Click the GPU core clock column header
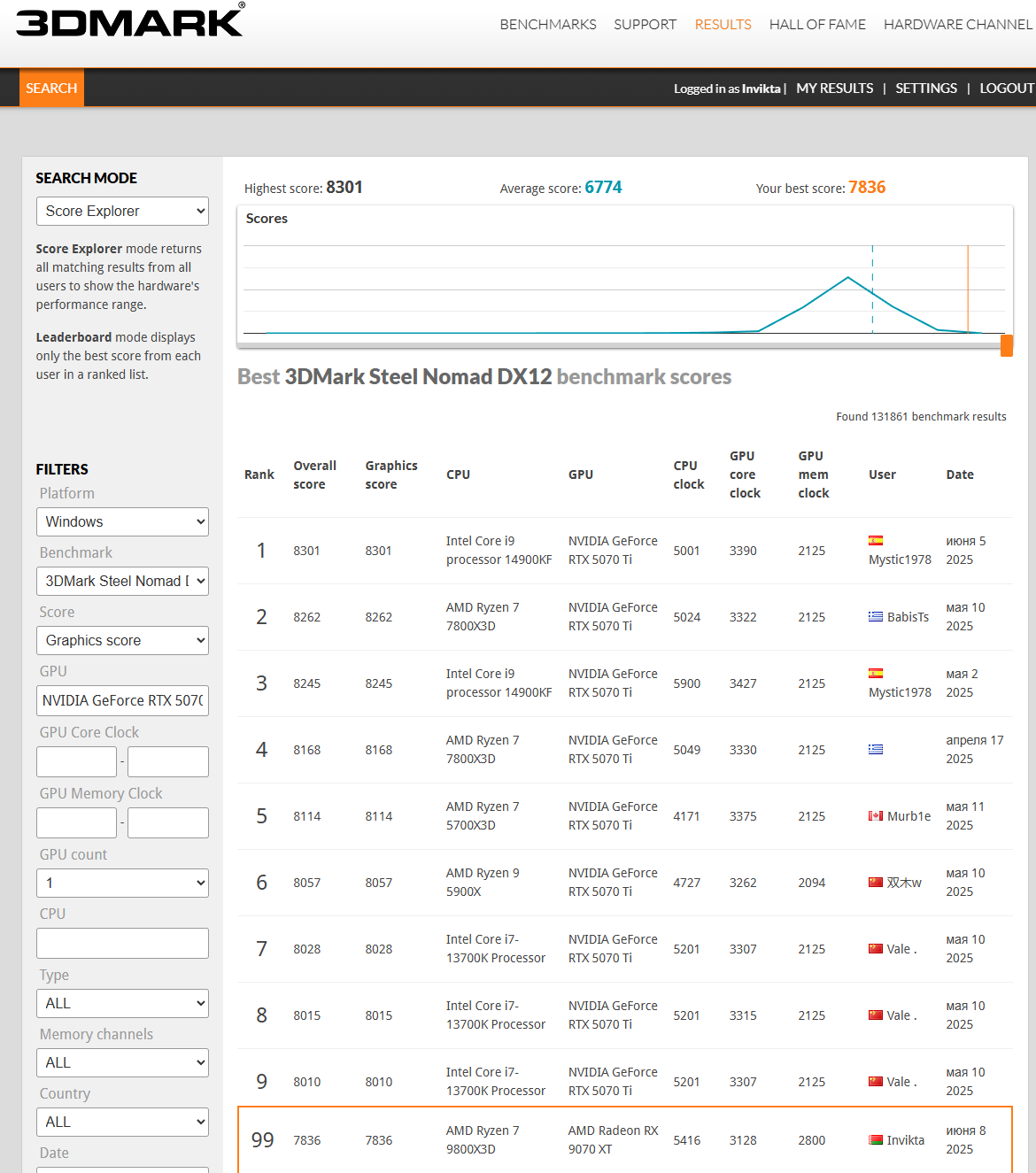This screenshot has width=1036, height=1173. pyautogui.click(x=745, y=475)
